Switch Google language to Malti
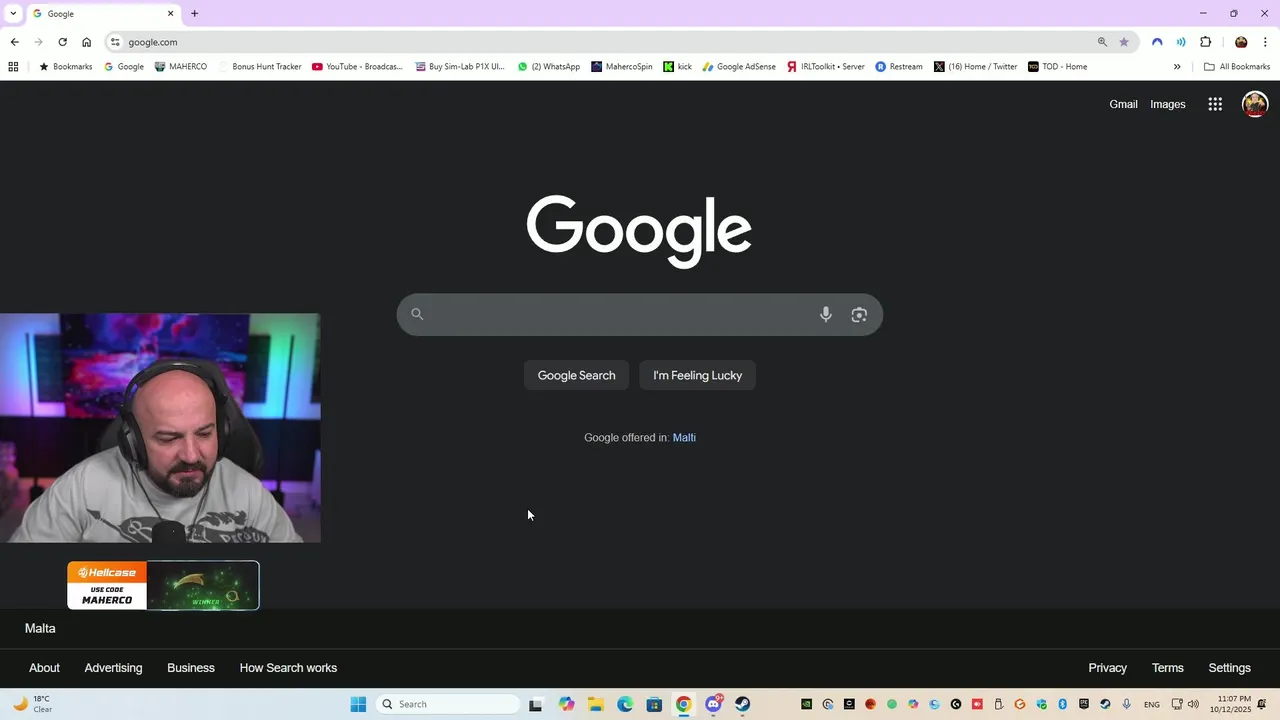The height and width of the screenshot is (720, 1280). (x=684, y=437)
